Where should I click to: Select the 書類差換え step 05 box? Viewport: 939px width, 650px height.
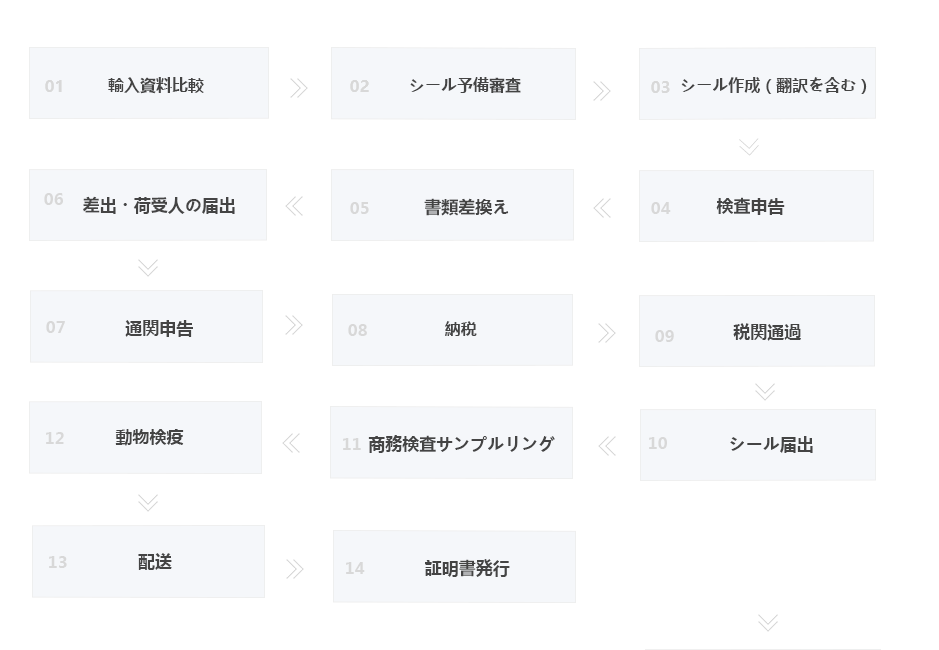click(452, 206)
